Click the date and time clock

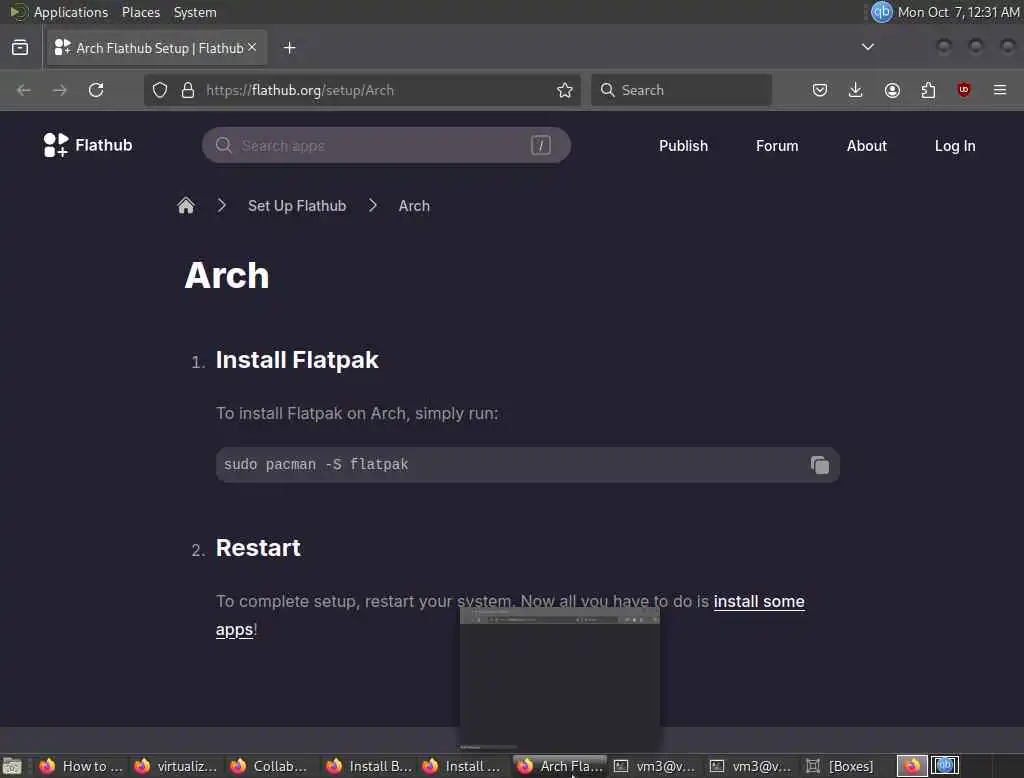(x=958, y=12)
